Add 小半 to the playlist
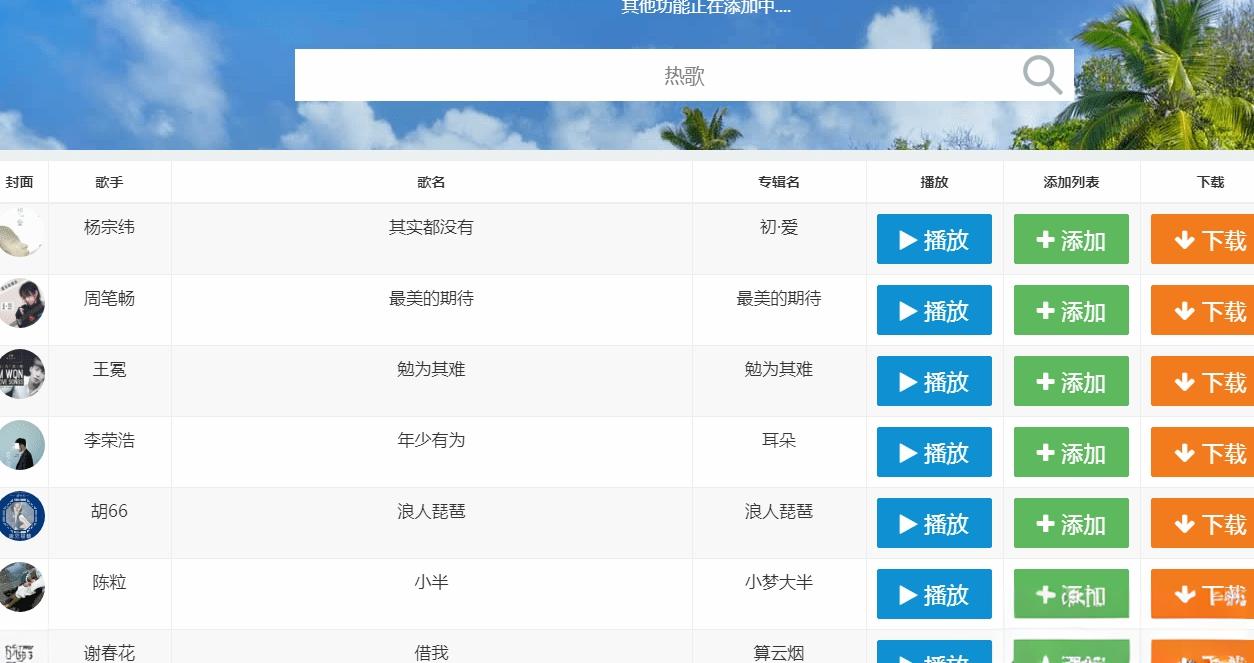This screenshot has width=1254, height=663. (1071, 594)
